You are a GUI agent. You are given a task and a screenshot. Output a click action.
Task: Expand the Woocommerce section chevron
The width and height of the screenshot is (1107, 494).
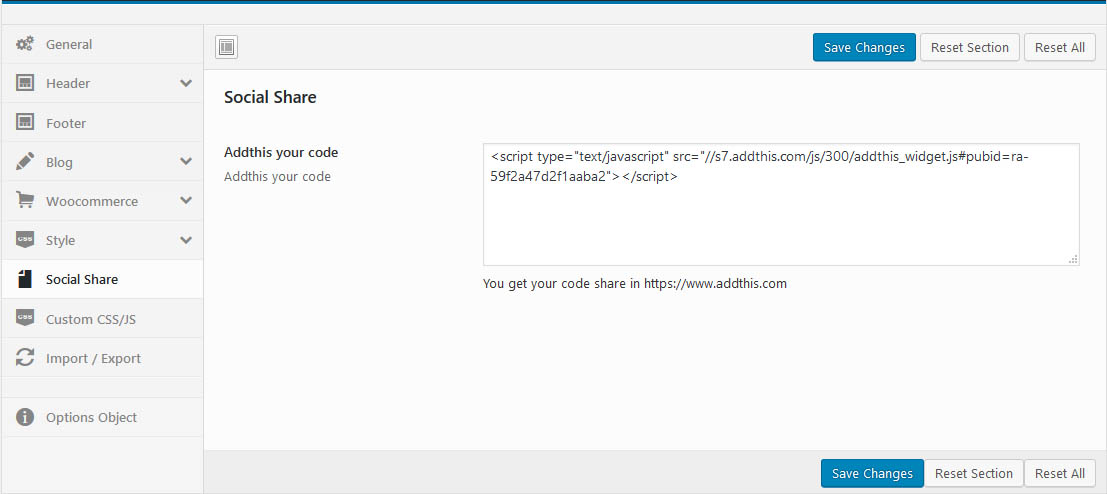pyautogui.click(x=186, y=200)
